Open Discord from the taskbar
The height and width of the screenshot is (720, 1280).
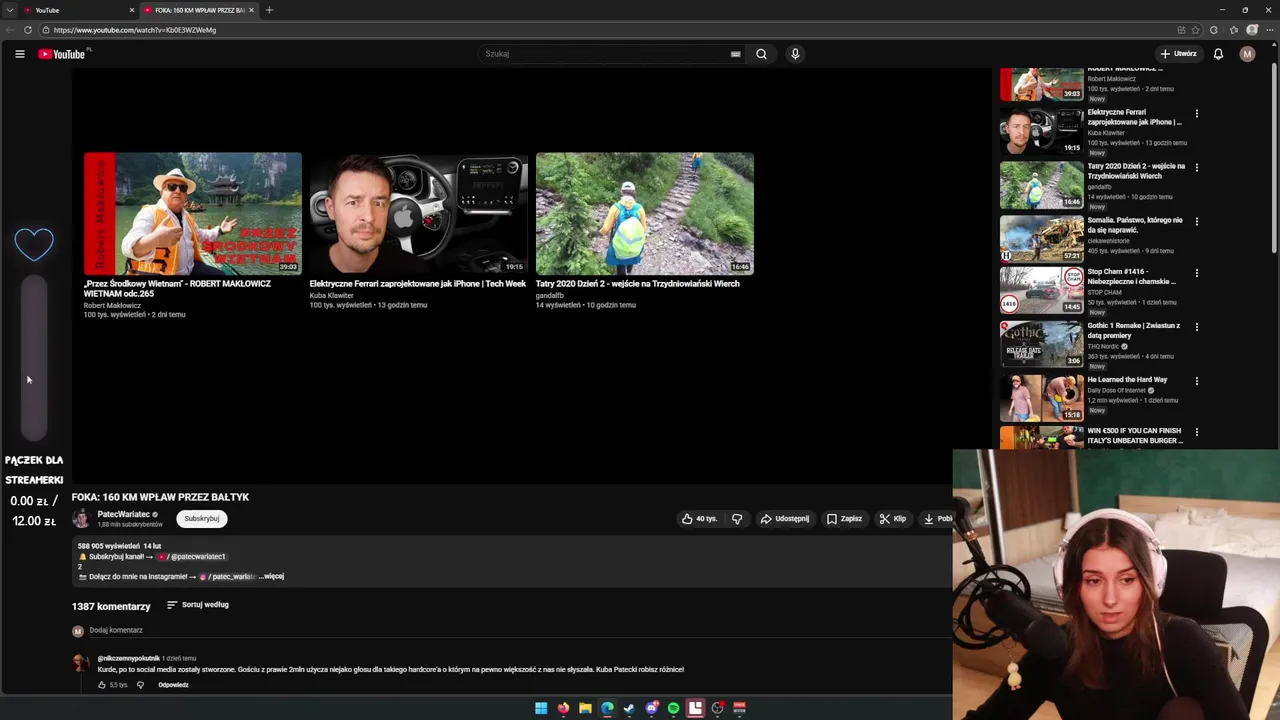[x=651, y=708]
